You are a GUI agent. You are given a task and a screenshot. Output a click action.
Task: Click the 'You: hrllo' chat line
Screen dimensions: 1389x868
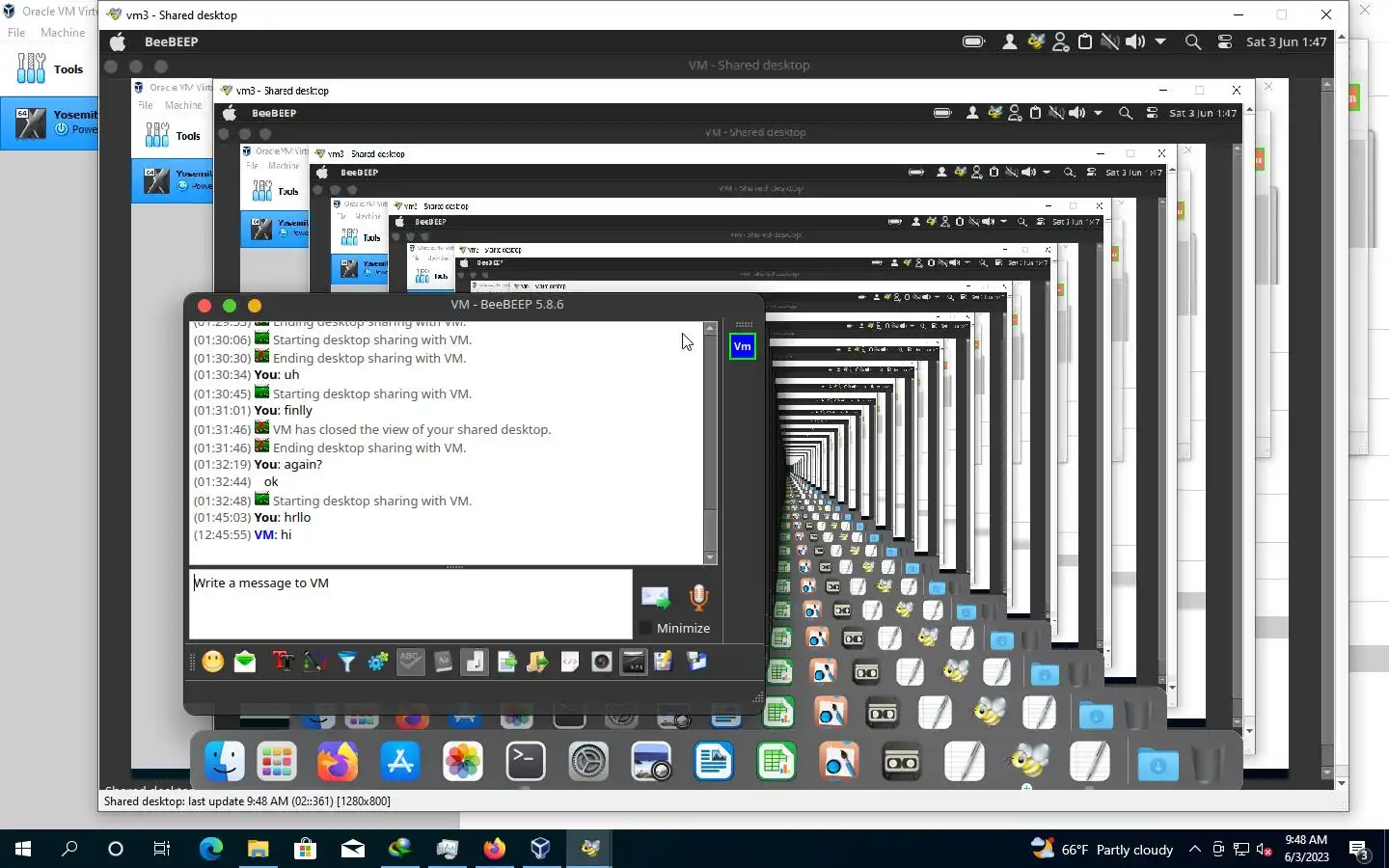[282, 518]
